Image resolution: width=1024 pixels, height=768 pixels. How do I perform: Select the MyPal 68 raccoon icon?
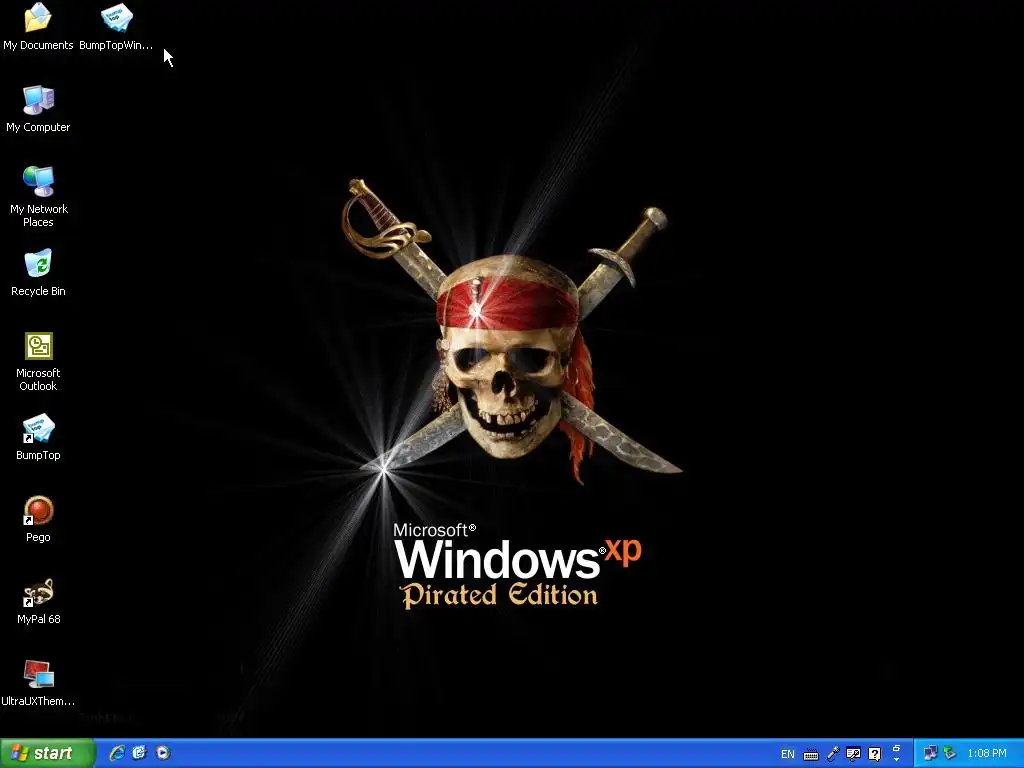(x=38, y=601)
